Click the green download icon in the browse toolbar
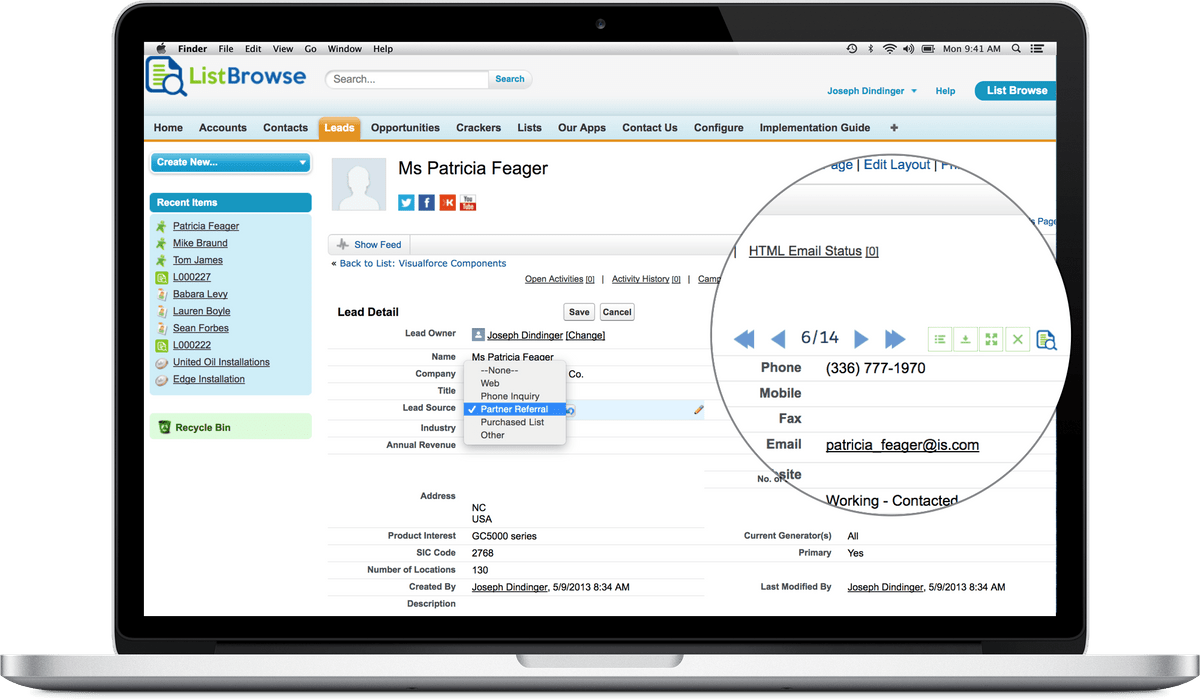This screenshot has height=700, width=1200. click(965, 339)
